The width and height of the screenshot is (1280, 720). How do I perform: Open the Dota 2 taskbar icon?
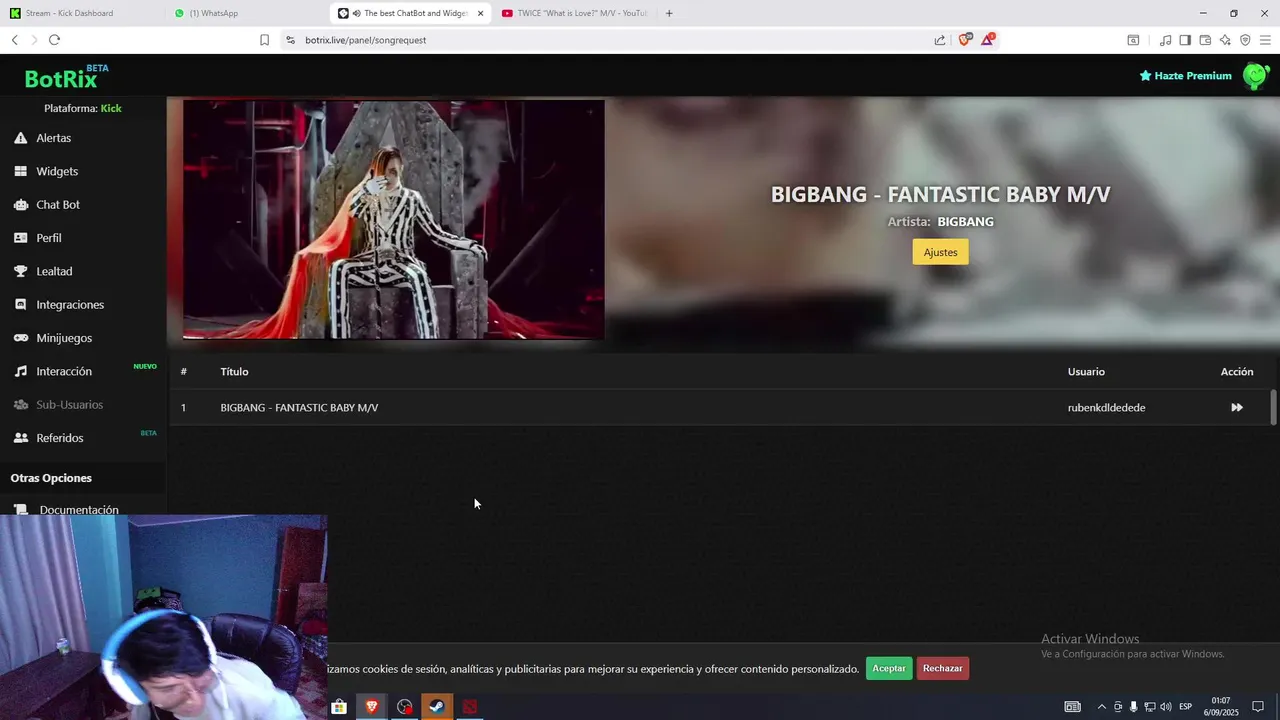tap(469, 707)
